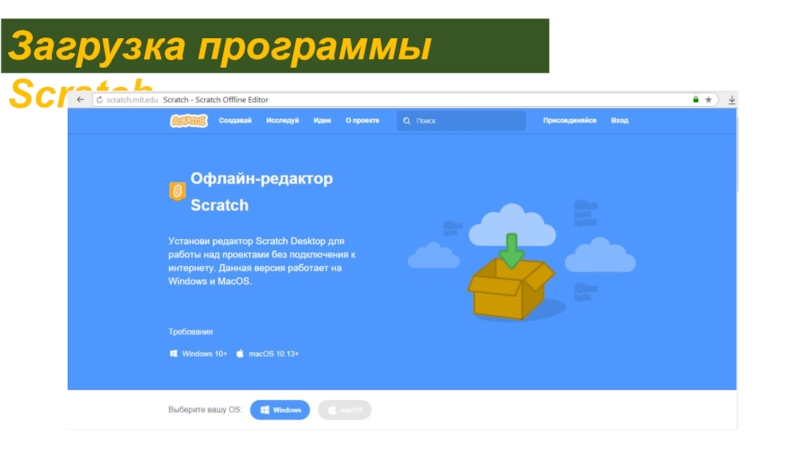
Task: Select the Windows OS button
Action: pos(280,410)
